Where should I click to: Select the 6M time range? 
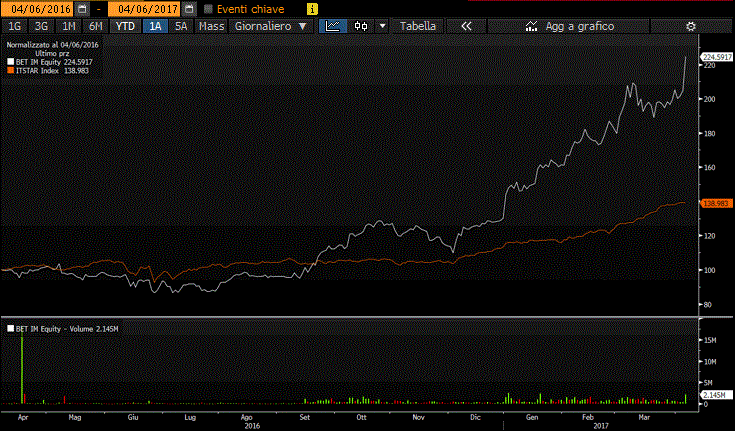tap(95, 26)
